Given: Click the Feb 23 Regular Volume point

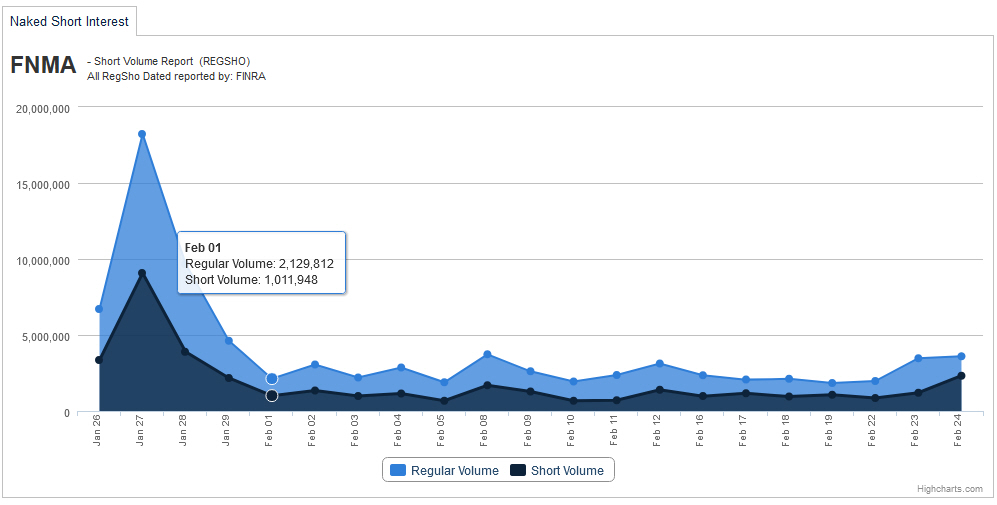Looking at the screenshot, I should pos(918,358).
